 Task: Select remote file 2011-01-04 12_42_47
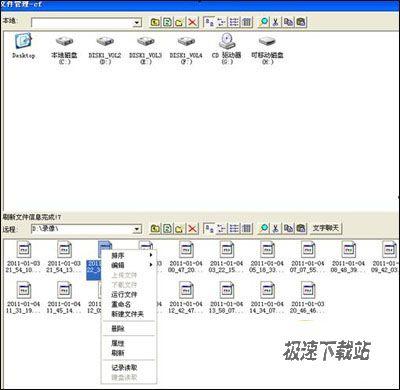coord(186,298)
